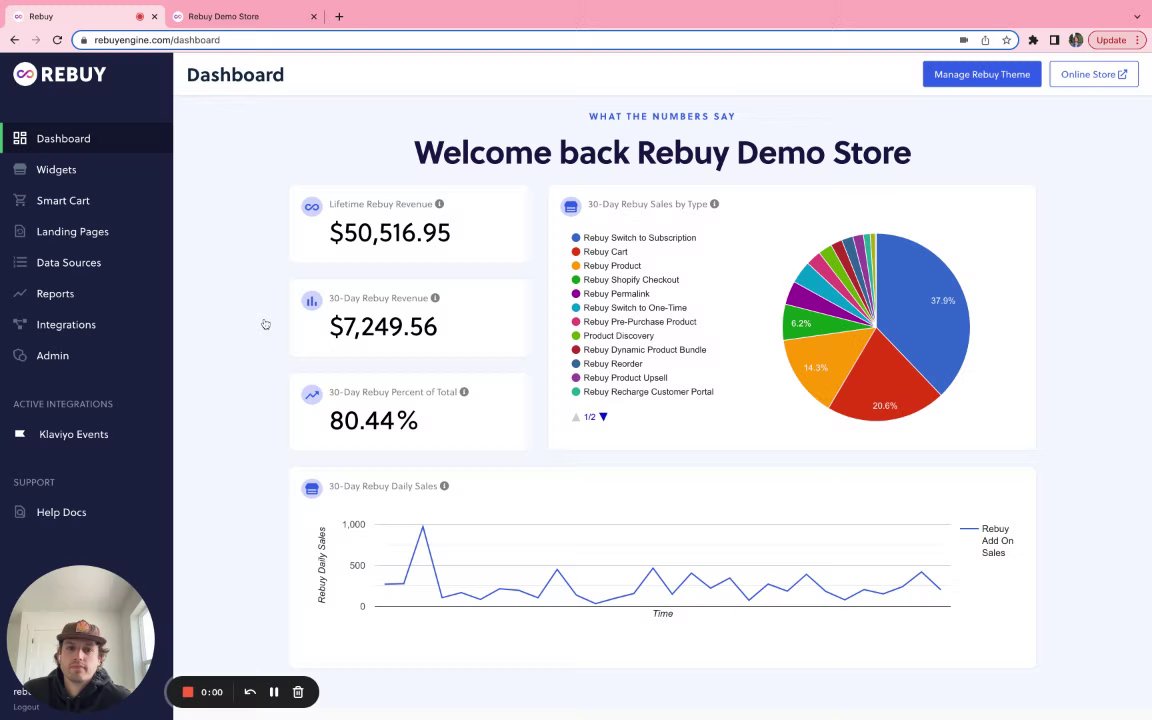Click the presenter webcam bubble

(x=81, y=638)
